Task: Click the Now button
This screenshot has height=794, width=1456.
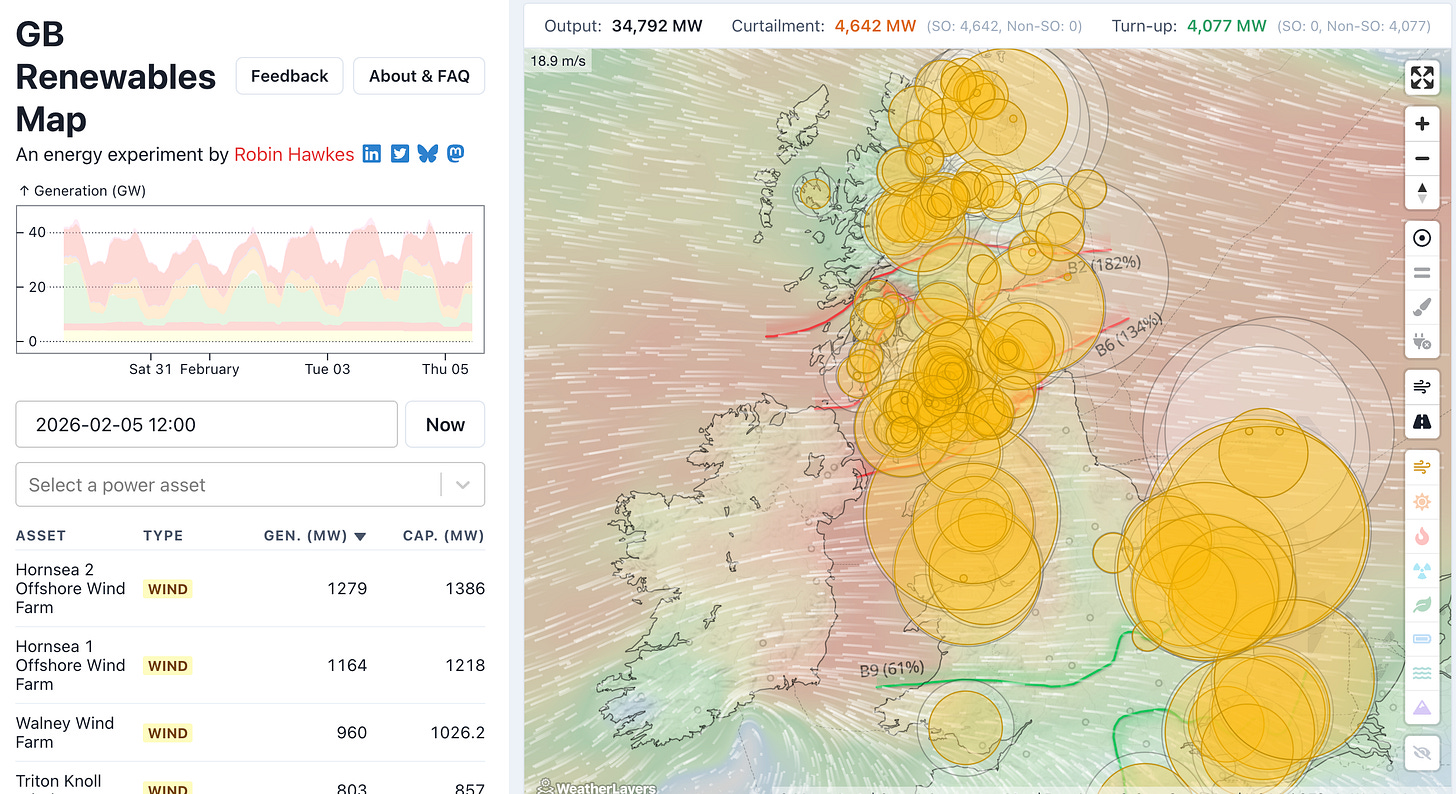Action: coord(445,424)
